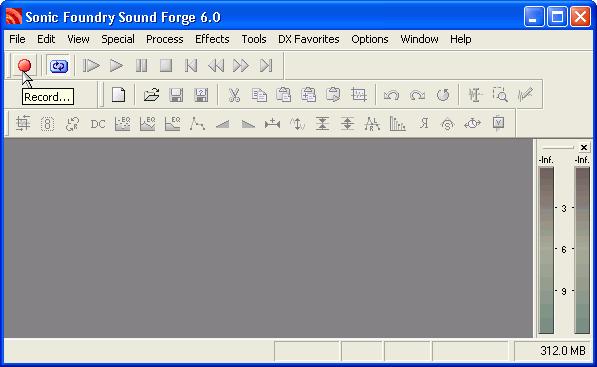
Task: Click the Go to End button
Action: click(x=266, y=66)
